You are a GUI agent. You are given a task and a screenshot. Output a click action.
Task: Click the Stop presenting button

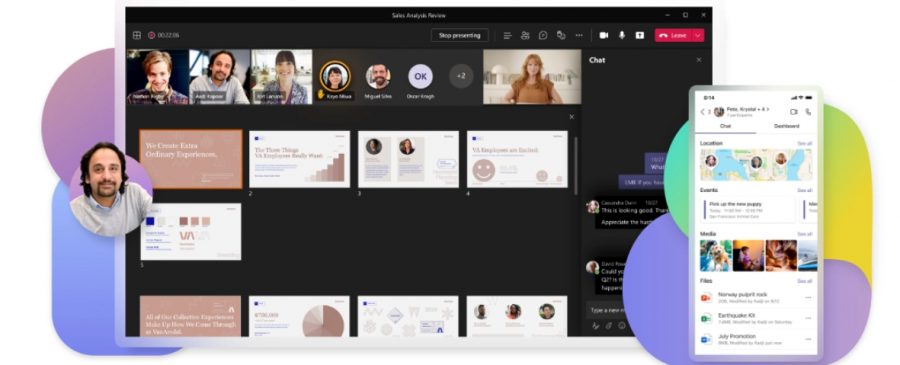(x=460, y=35)
